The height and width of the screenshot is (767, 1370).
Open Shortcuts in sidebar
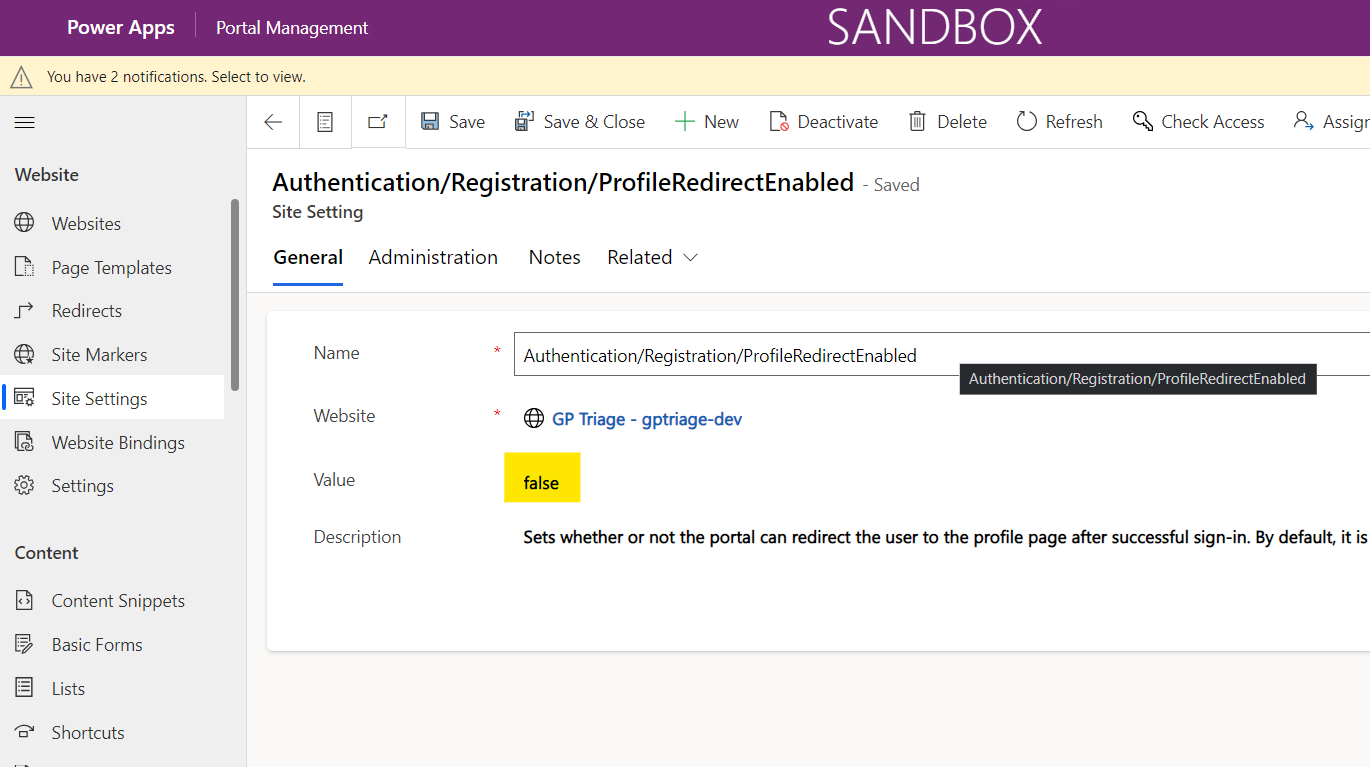pyautogui.click(x=112, y=733)
